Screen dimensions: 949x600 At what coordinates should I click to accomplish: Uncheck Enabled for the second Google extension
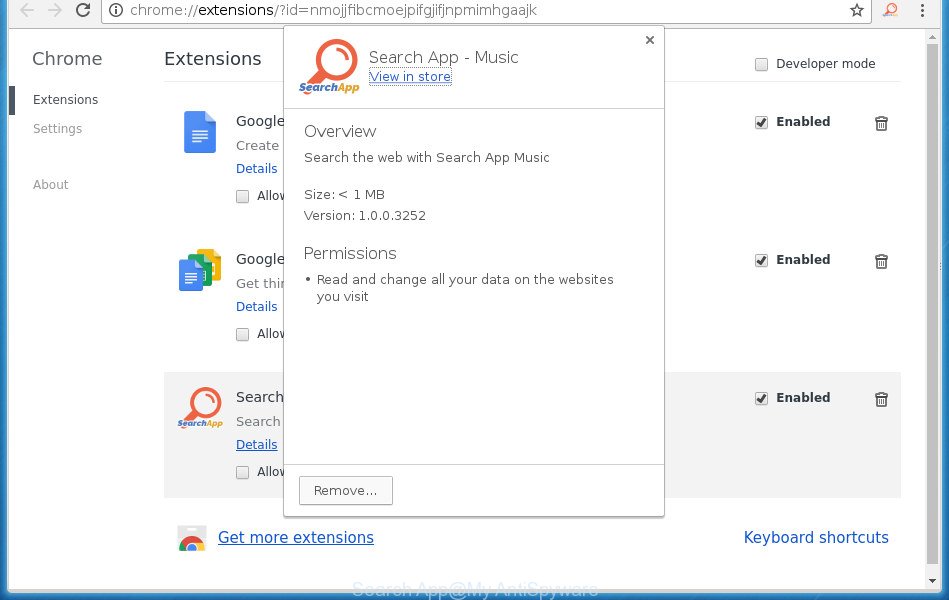point(761,260)
